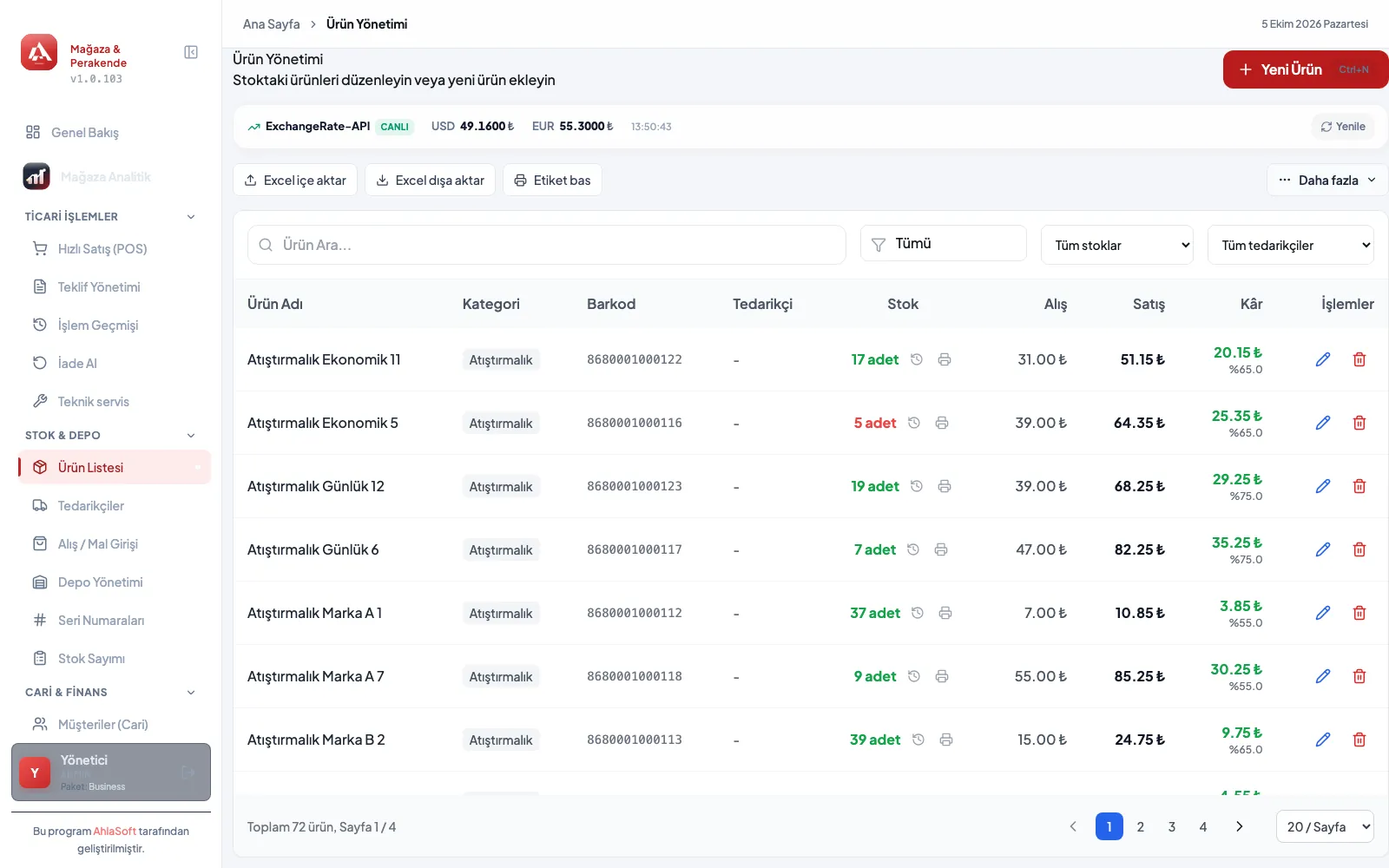The width and height of the screenshot is (1389, 868).
Task: Click the Ürün Ara search field
Action: [547, 245]
